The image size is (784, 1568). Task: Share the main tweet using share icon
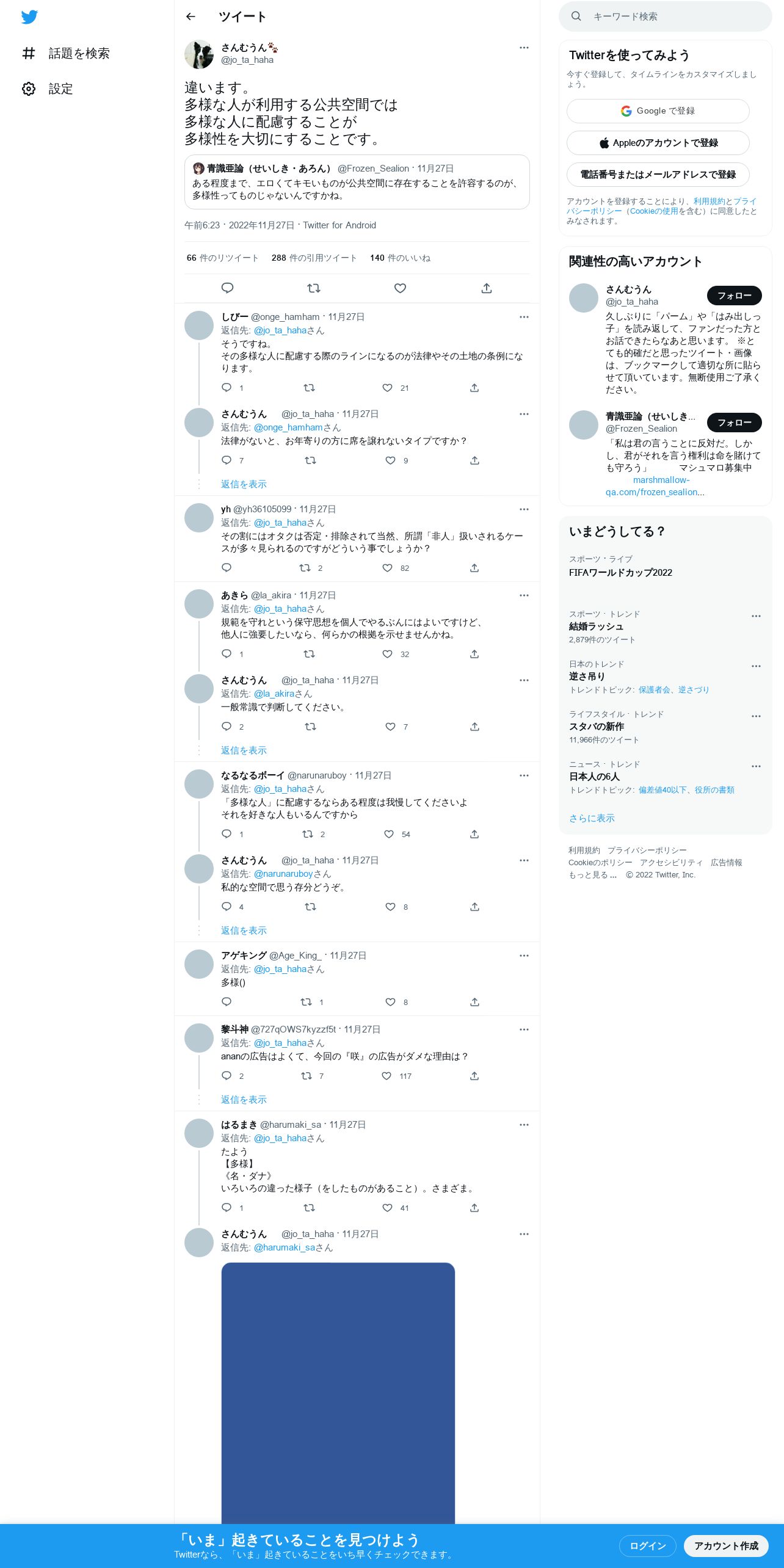(487, 288)
